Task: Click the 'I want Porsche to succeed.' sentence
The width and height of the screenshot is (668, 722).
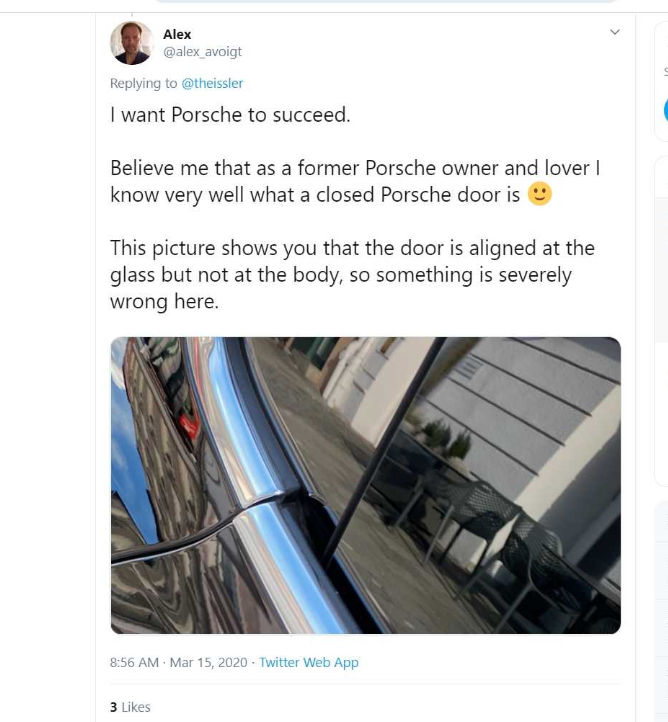Action: 230,115
